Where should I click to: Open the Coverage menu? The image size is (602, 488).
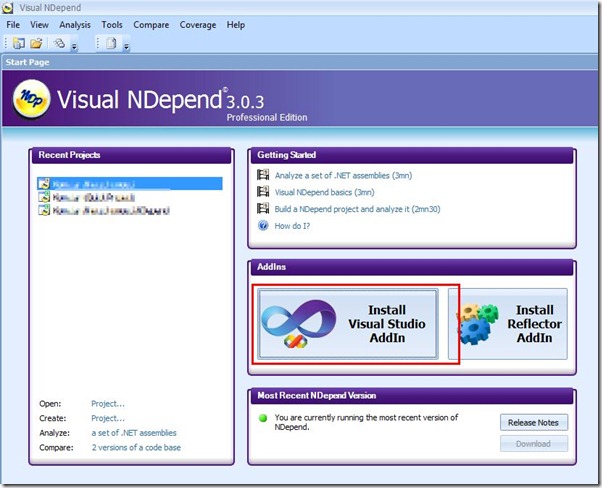(198, 25)
